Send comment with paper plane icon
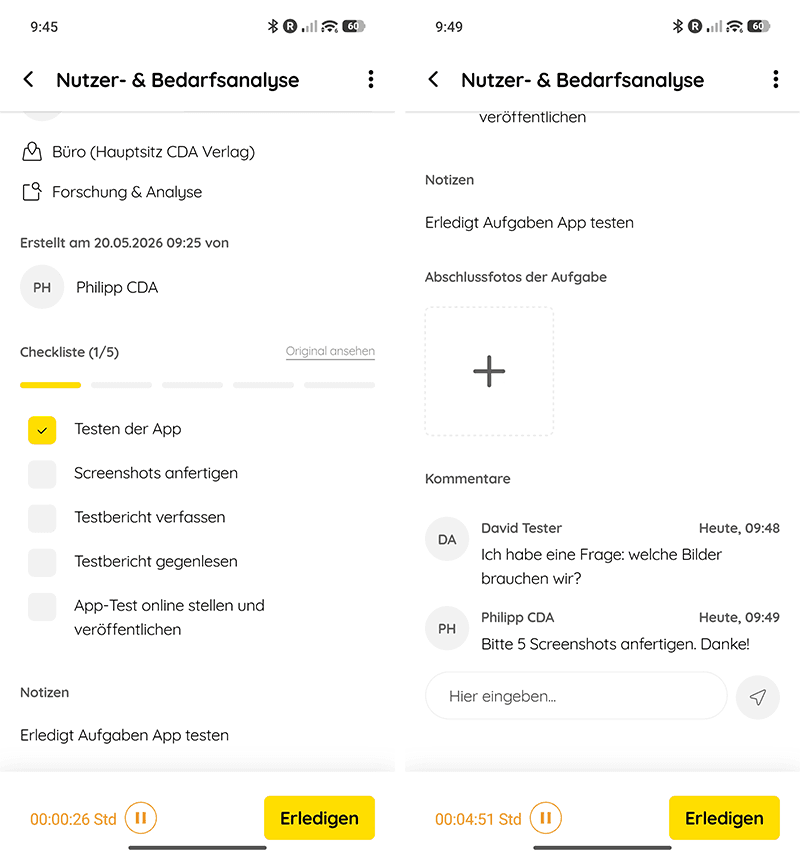Viewport: 800px width, 856px height. 757,697
